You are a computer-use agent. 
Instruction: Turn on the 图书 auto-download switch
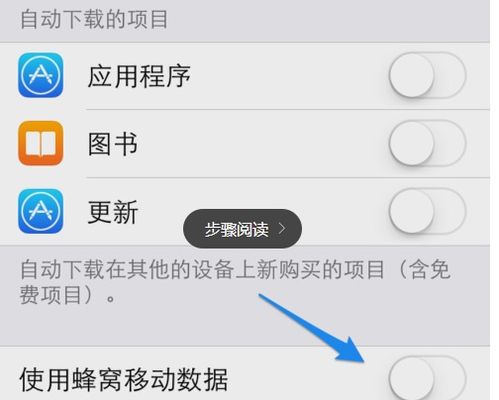(427, 143)
